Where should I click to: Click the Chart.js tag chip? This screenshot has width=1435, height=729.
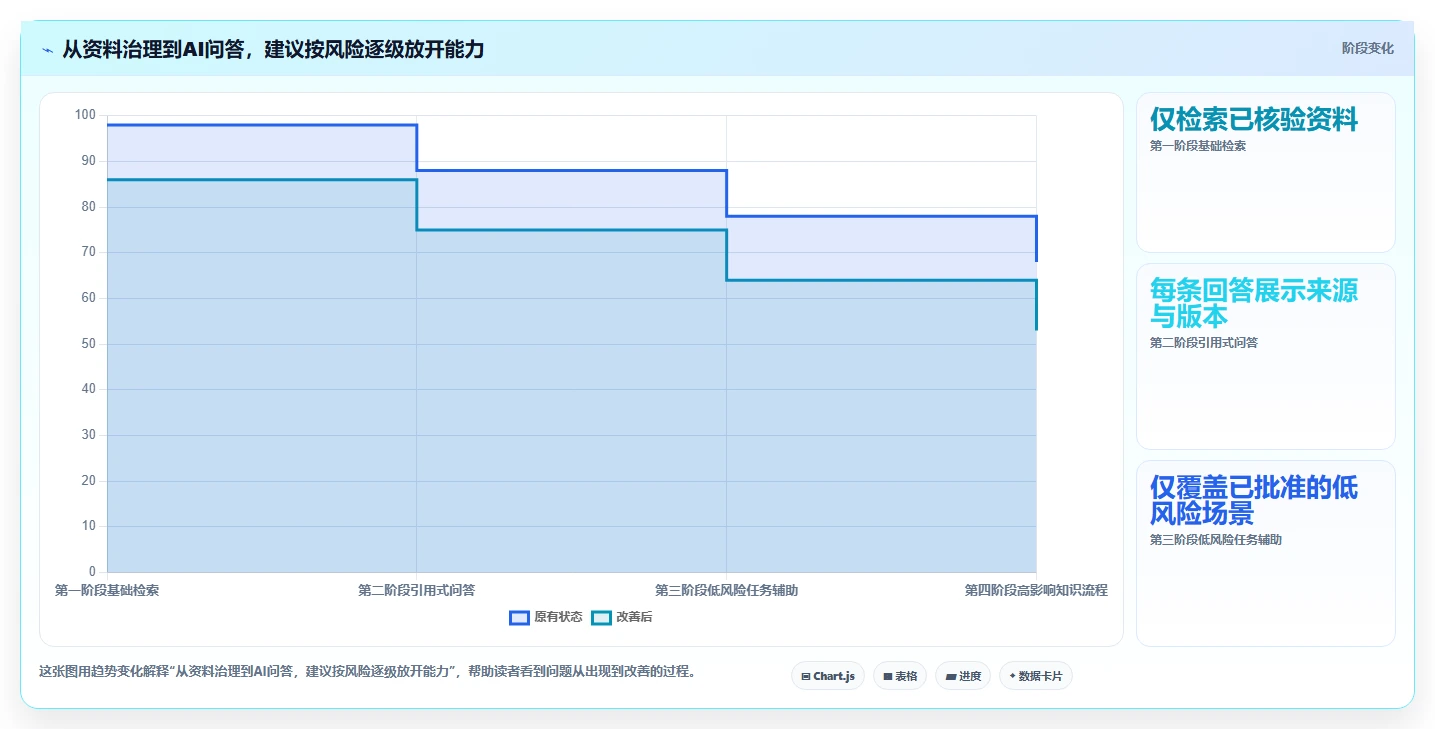coord(828,676)
